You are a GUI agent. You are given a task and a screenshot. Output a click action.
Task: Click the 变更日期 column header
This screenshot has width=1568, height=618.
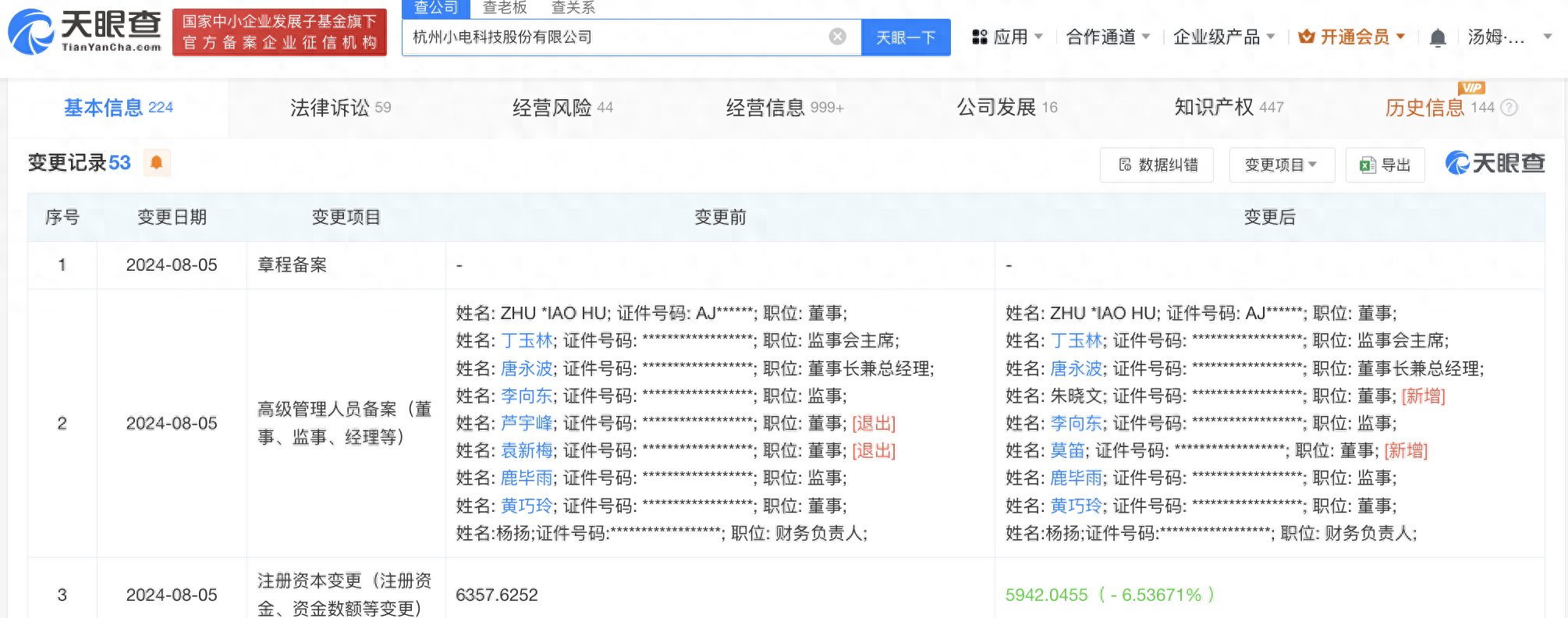pyautogui.click(x=172, y=217)
